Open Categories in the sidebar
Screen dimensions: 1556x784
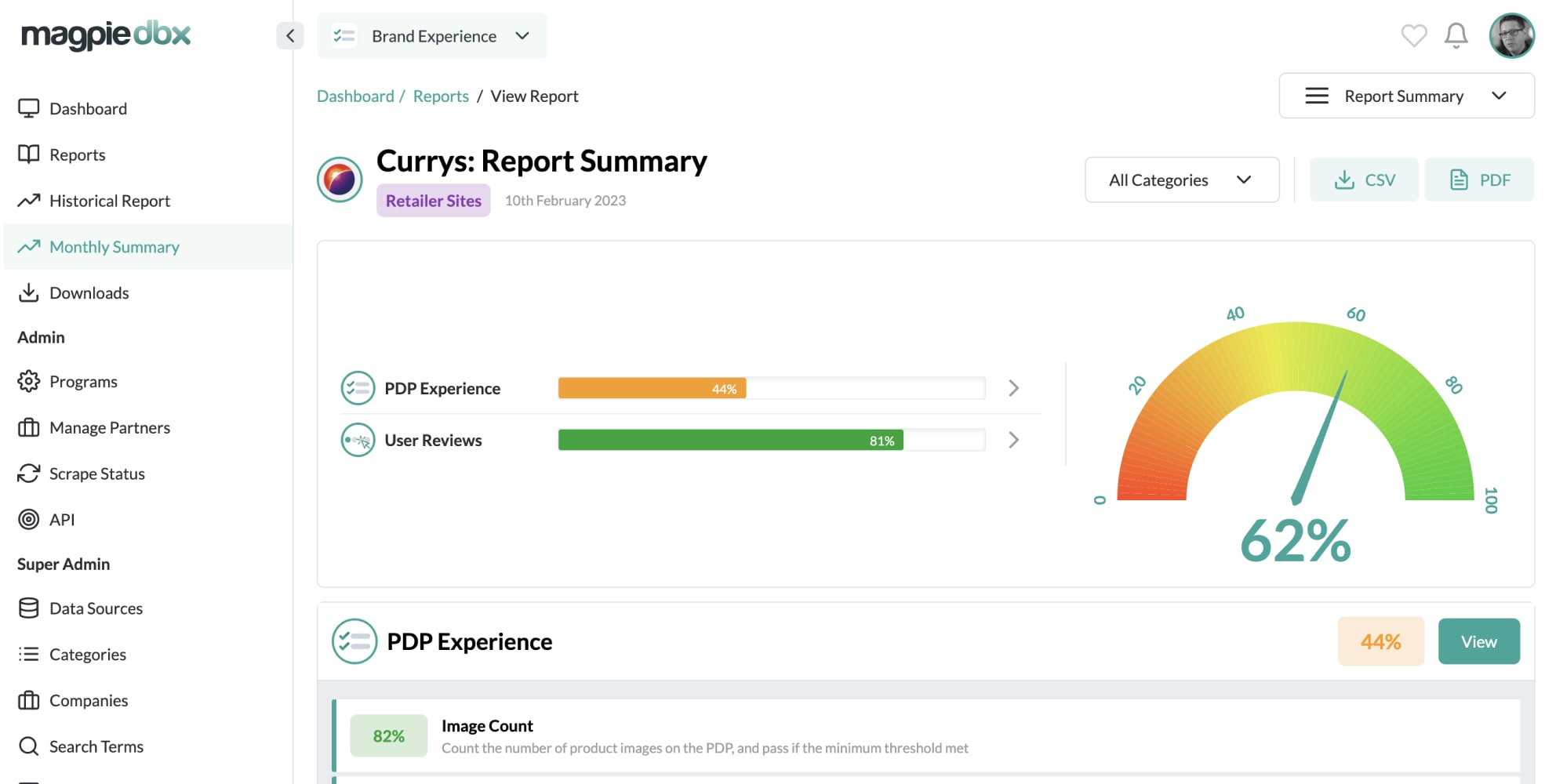pos(148,654)
